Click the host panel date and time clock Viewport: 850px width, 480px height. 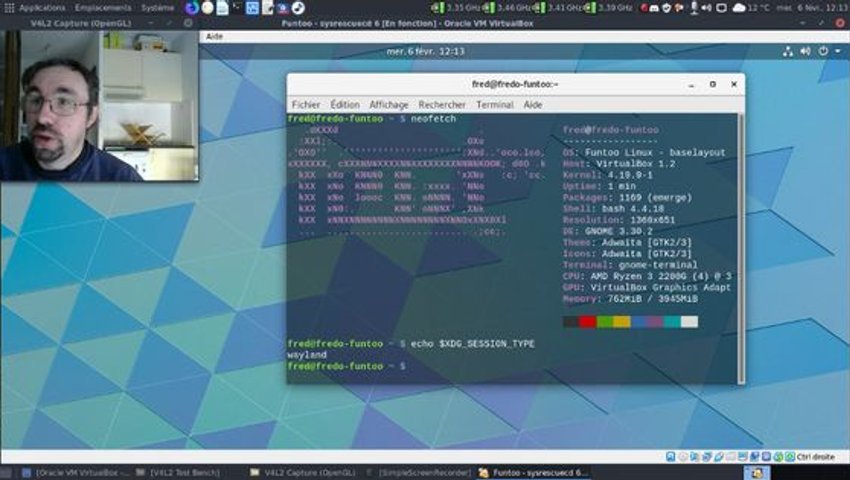click(x=812, y=8)
